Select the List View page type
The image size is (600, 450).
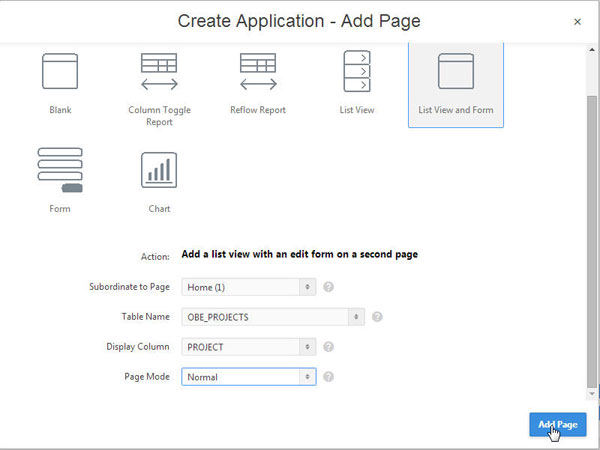click(x=357, y=83)
